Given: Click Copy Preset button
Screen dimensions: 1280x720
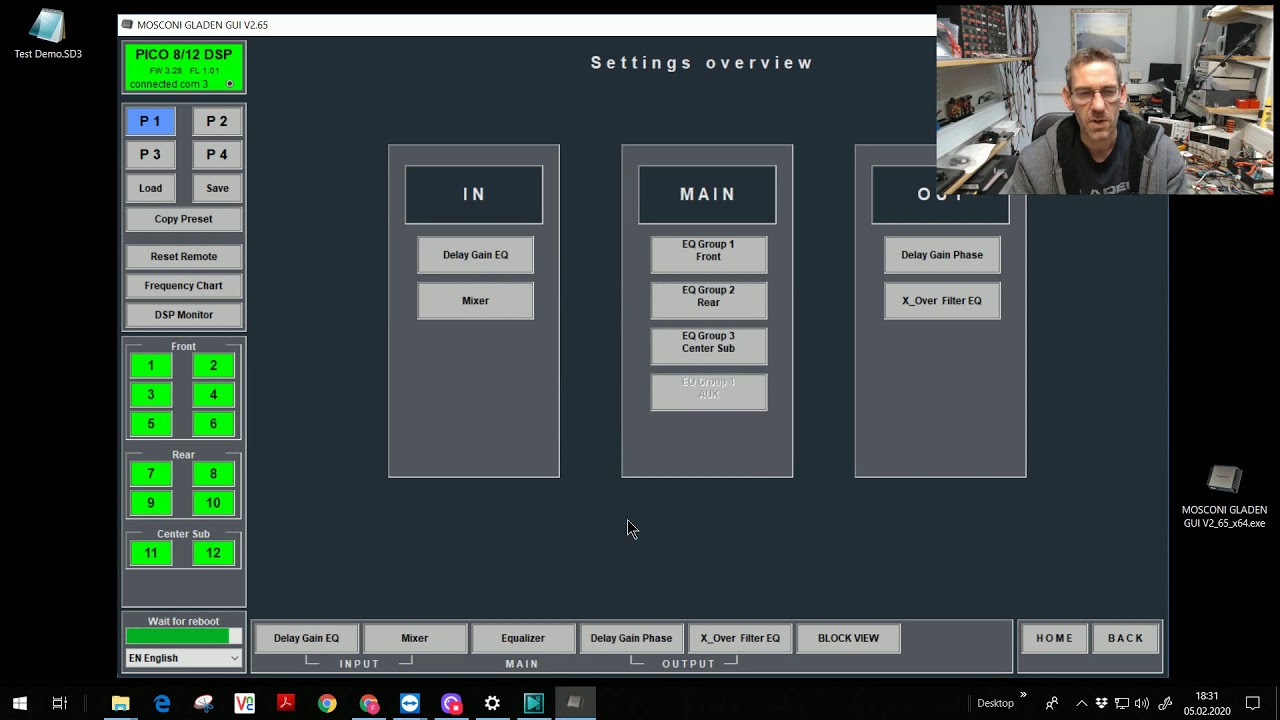Looking at the screenshot, I should pyautogui.click(x=183, y=219).
